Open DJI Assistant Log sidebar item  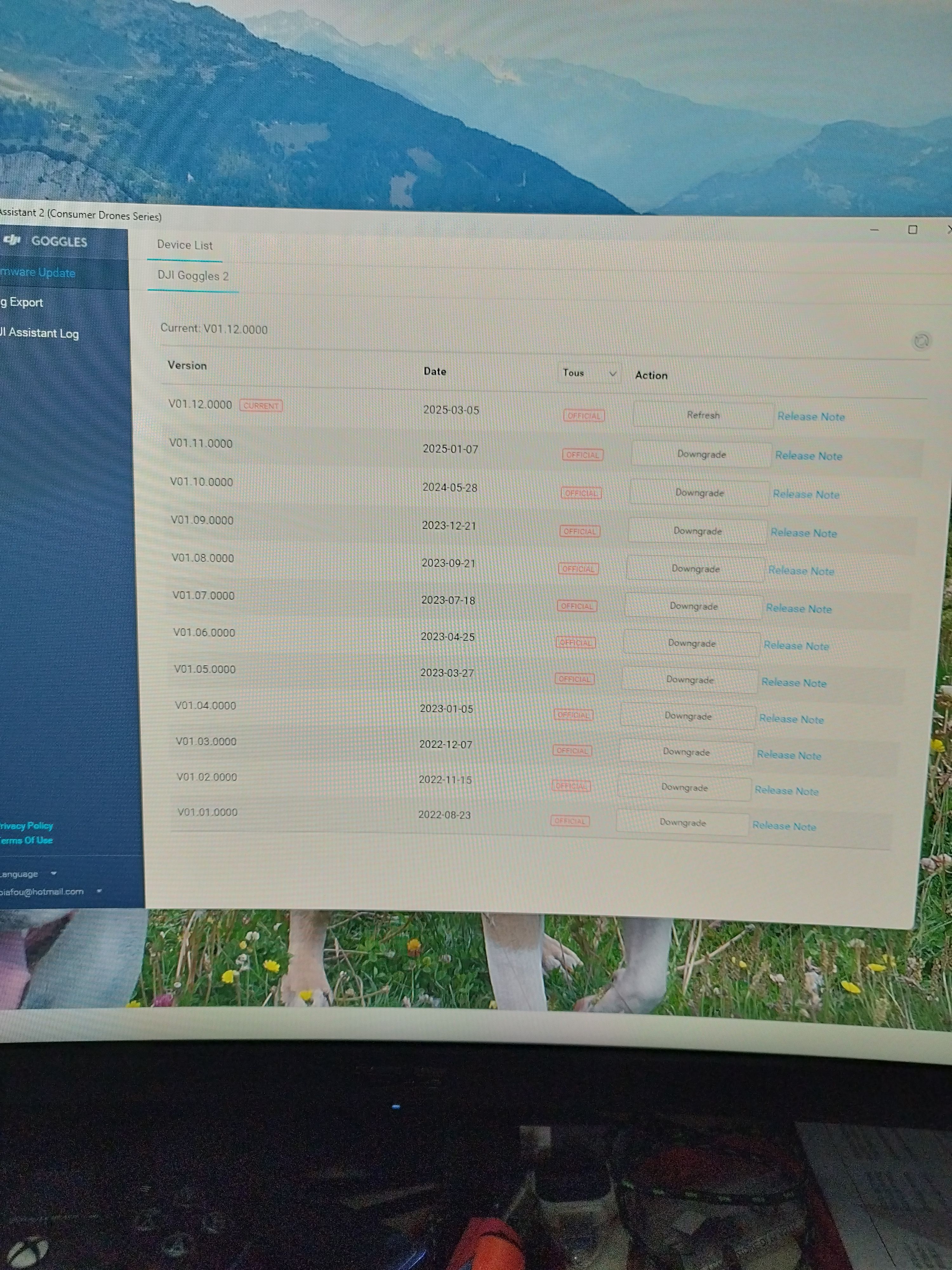point(40,333)
